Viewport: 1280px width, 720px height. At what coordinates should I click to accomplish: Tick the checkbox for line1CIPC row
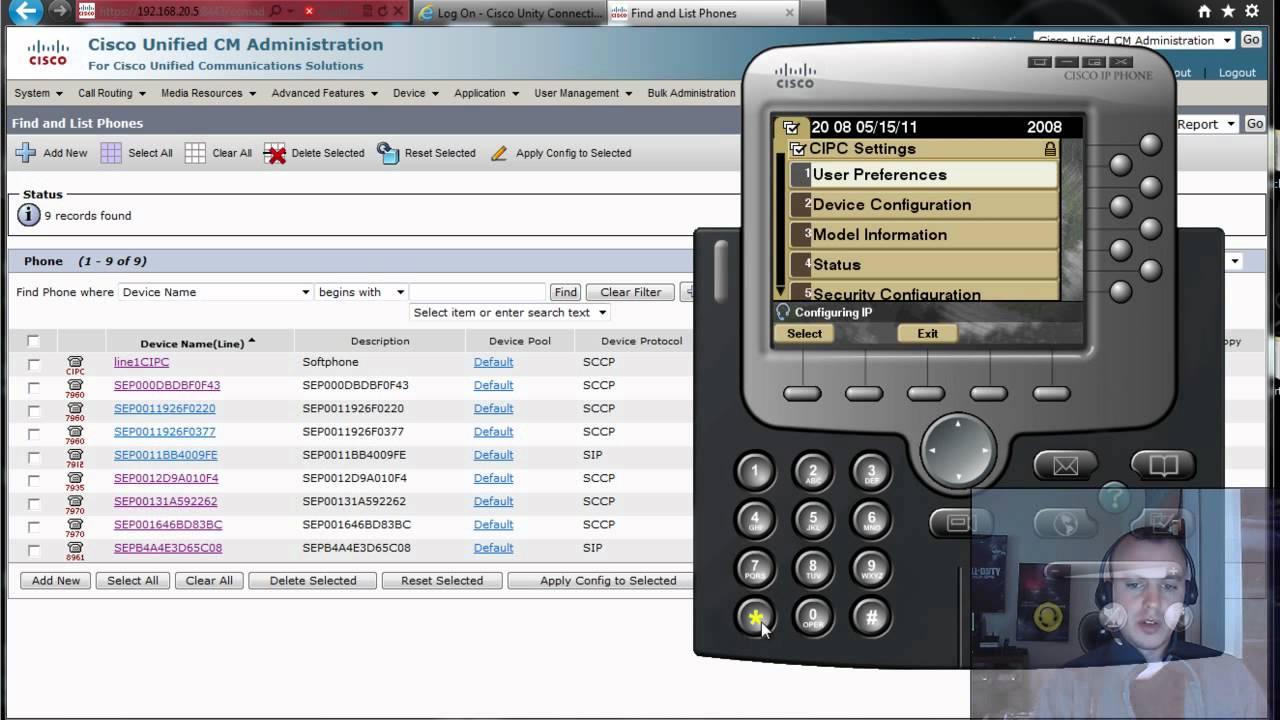(x=34, y=364)
